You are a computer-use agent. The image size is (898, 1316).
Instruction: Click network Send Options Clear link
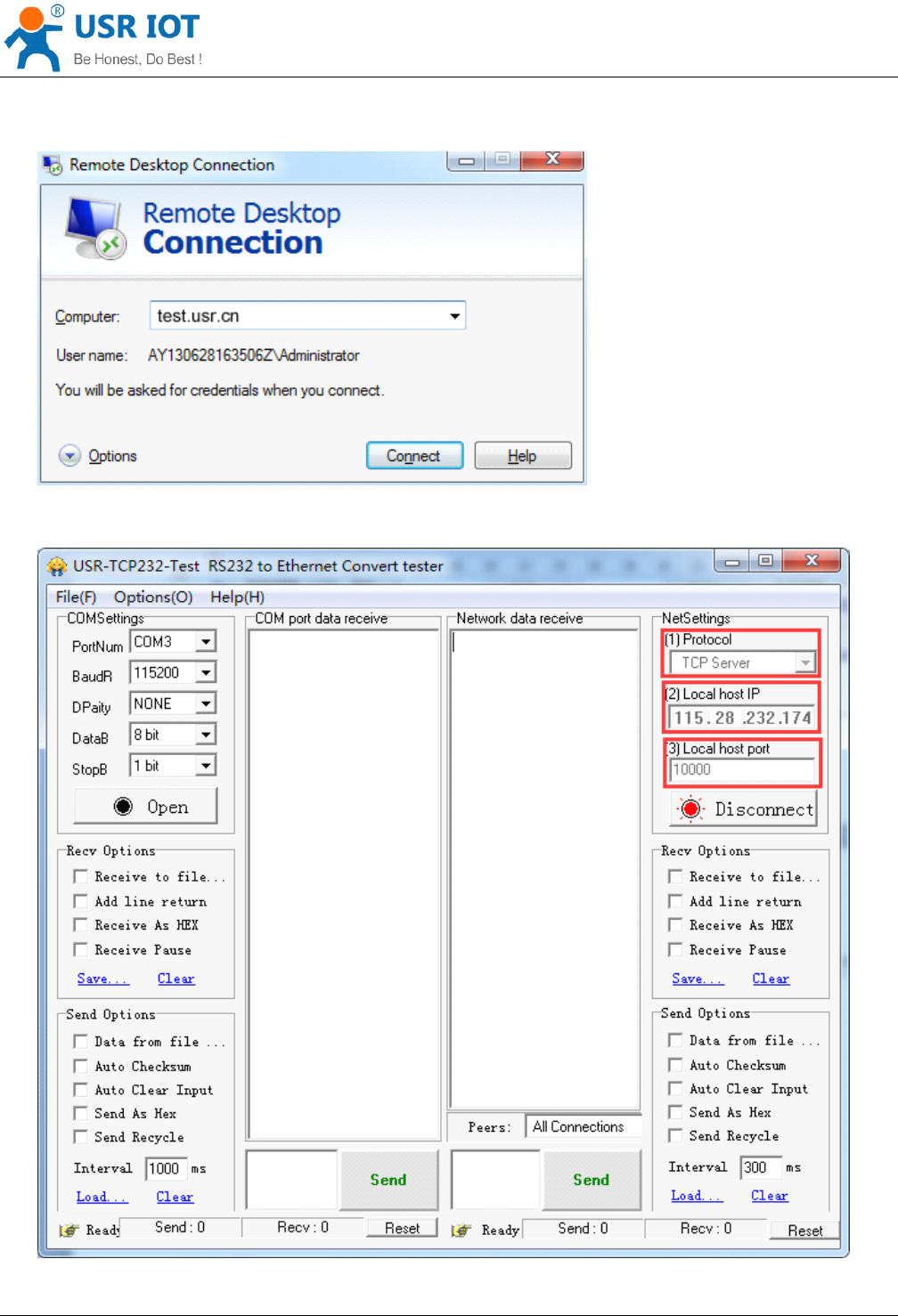tap(770, 1196)
